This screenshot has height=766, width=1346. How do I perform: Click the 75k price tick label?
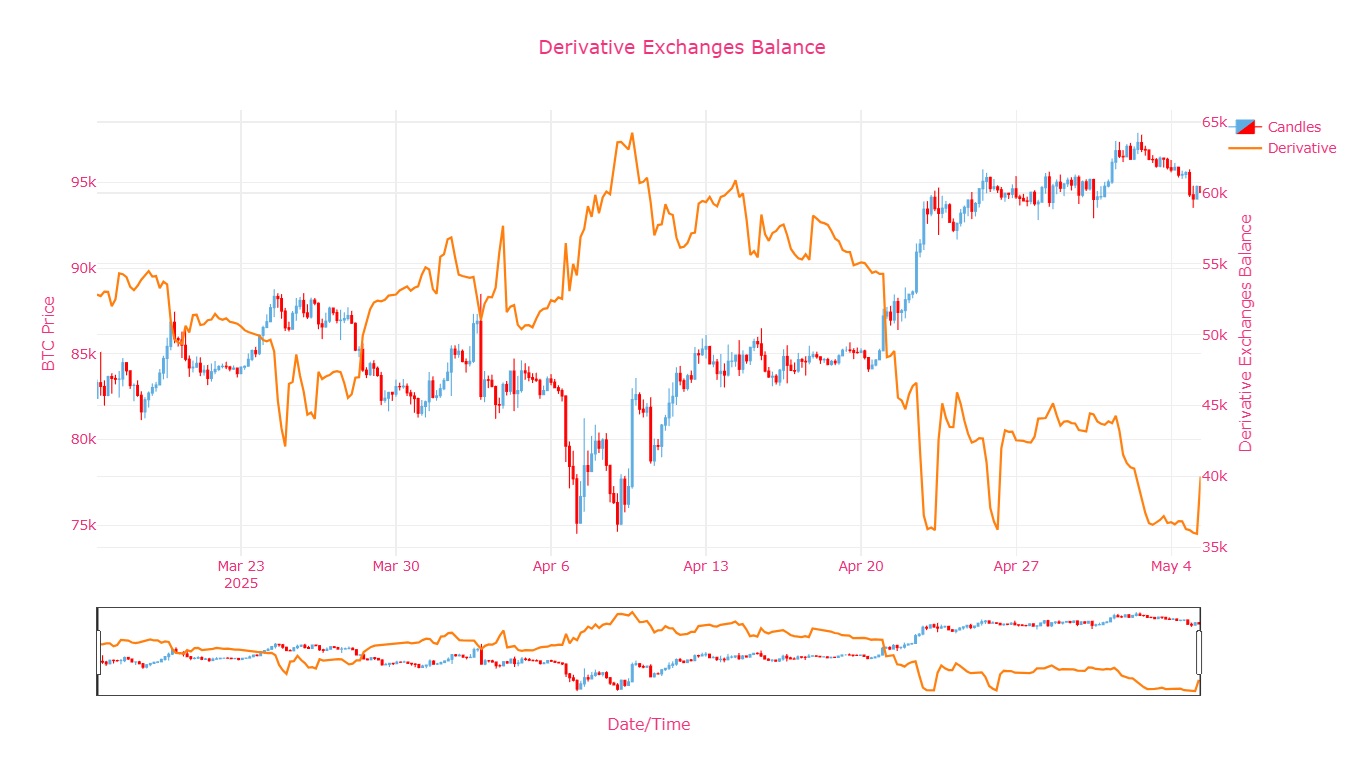[83, 525]
